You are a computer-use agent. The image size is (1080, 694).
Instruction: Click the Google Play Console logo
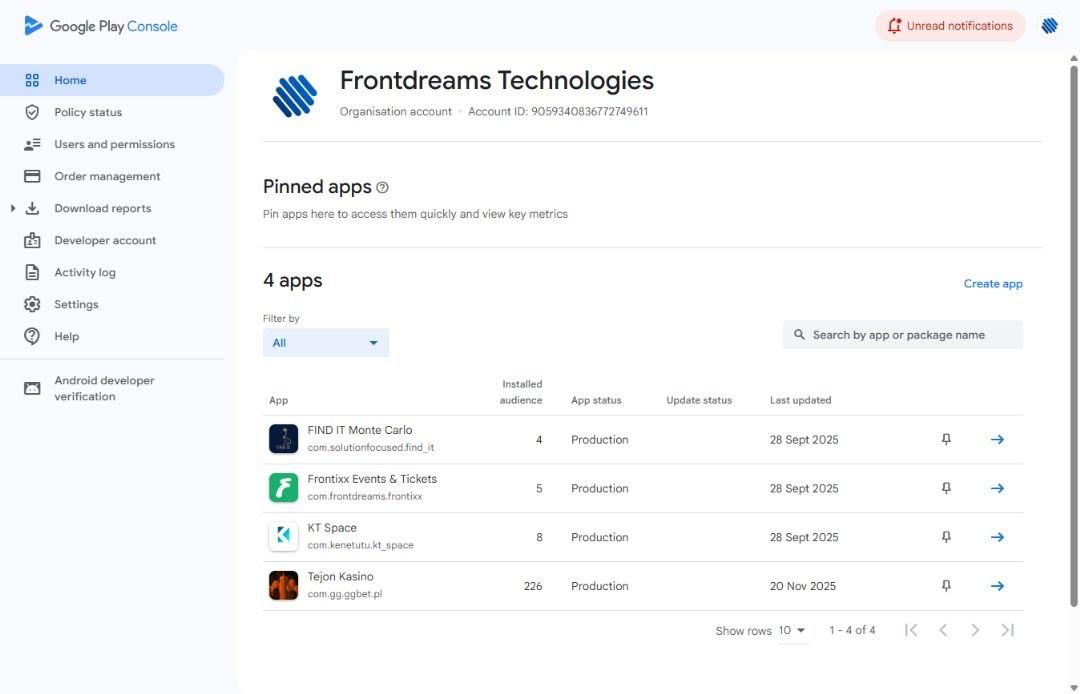(100, 26)
